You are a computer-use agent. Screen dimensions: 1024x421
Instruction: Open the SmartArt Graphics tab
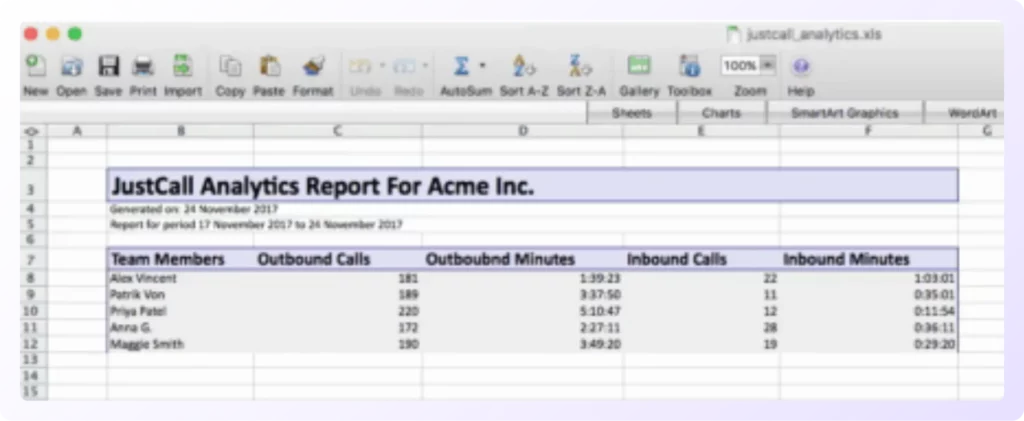pos(844,113)
